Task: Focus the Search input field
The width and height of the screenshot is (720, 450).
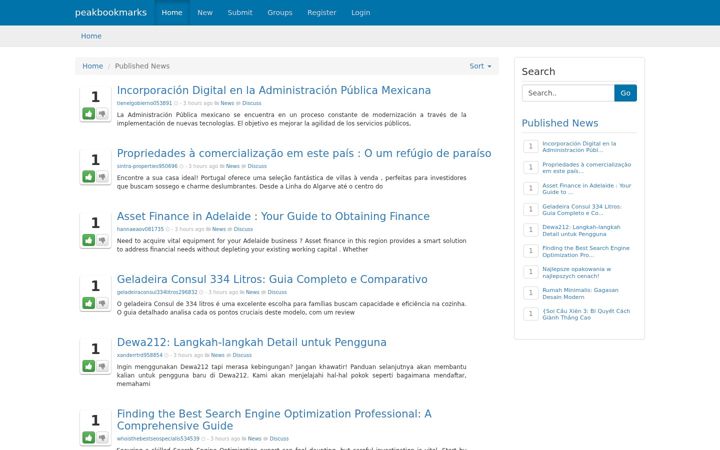Action: 568,93
